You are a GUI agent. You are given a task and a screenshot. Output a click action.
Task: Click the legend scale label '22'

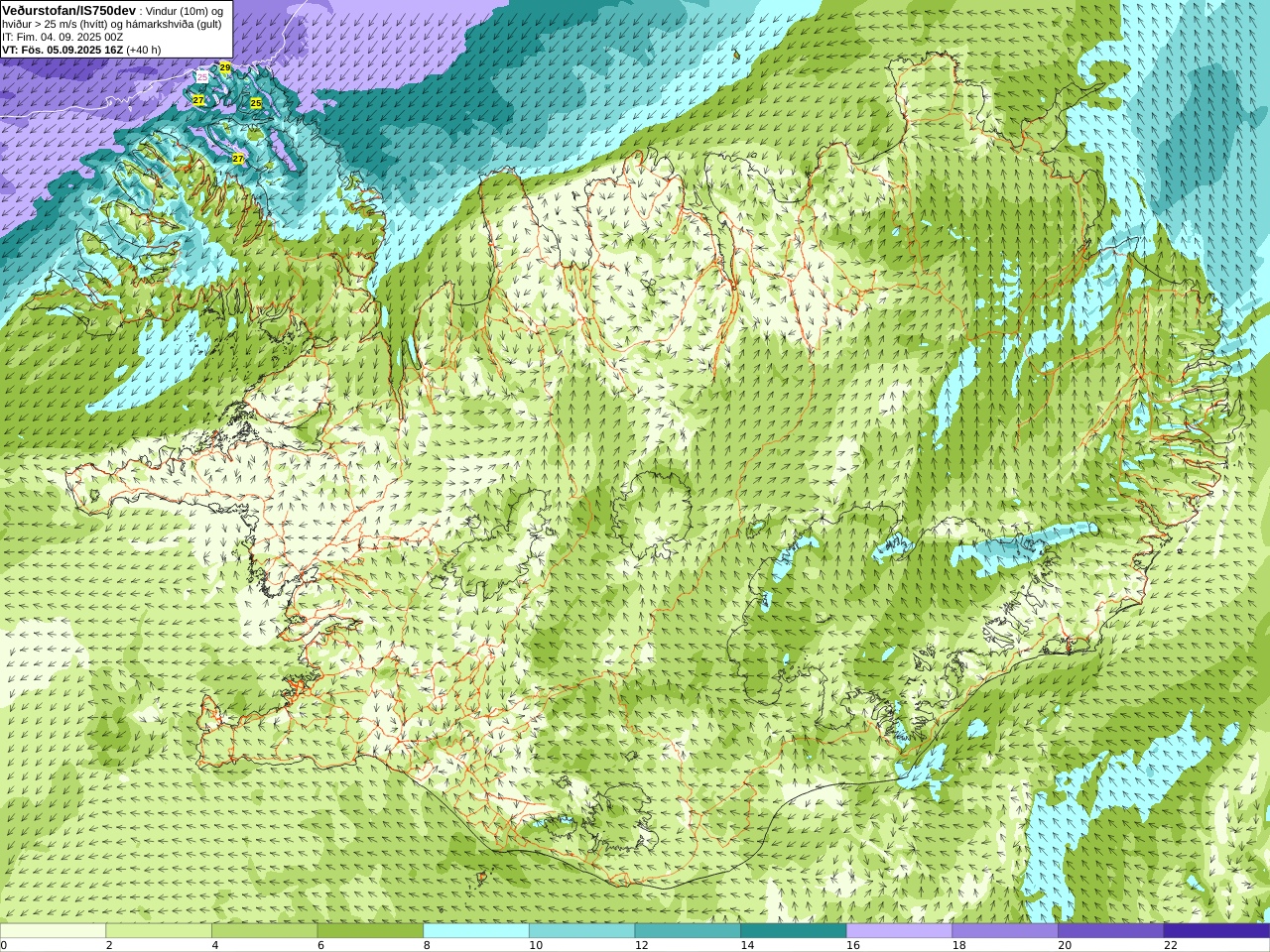click(x=1171, y=945)
